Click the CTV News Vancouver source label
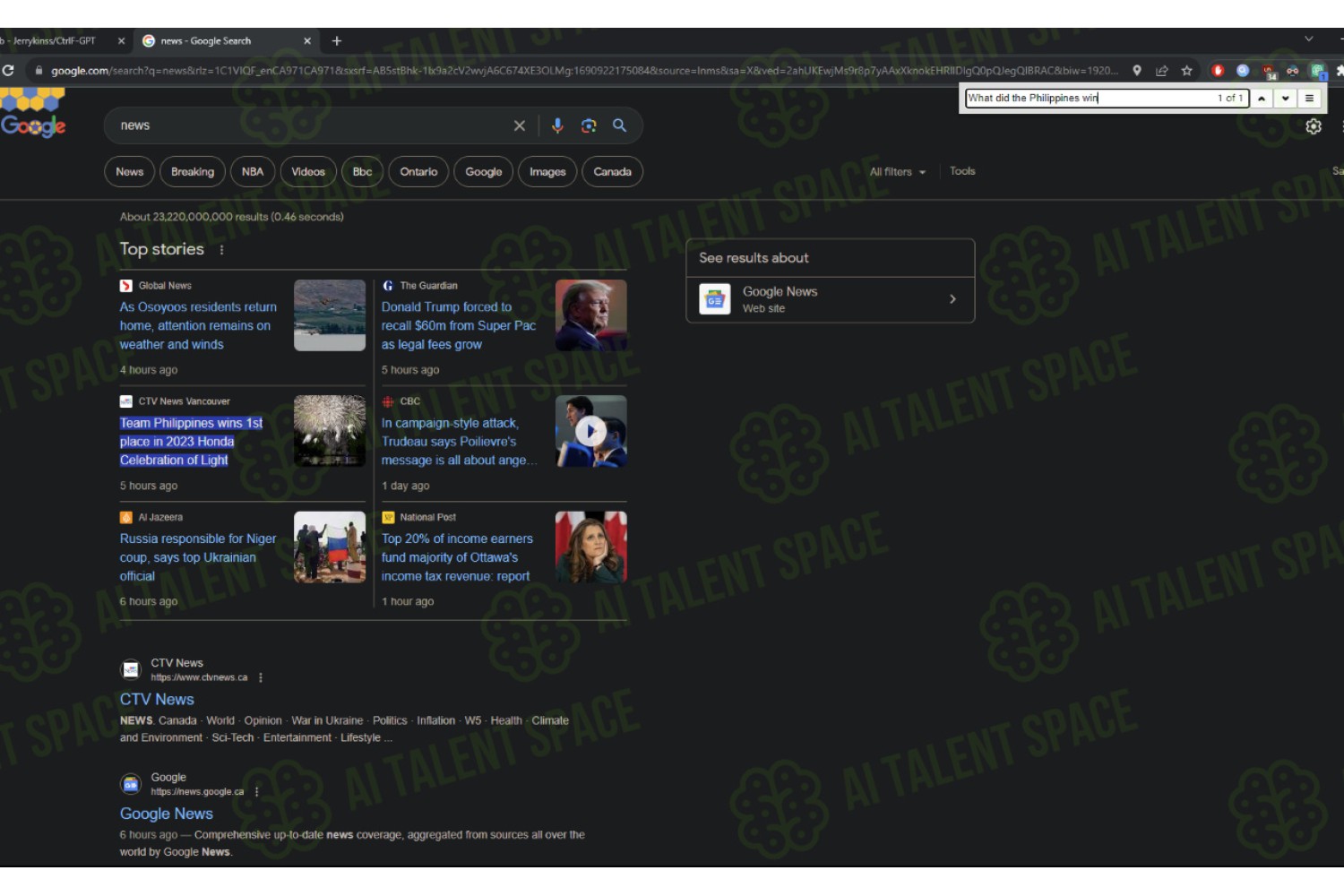The height and width of the screenshot is (896, 1344). tap(184, 402)
